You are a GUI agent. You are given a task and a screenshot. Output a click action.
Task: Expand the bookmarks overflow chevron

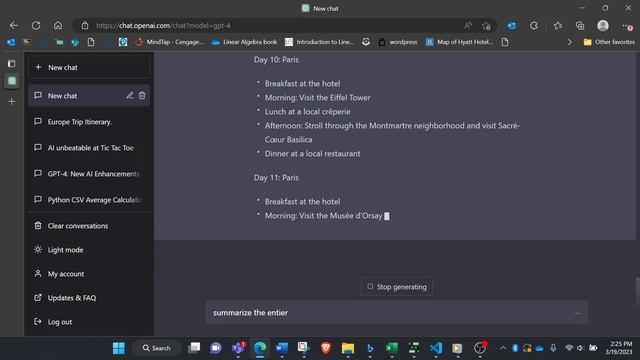[x=570, y=42]
